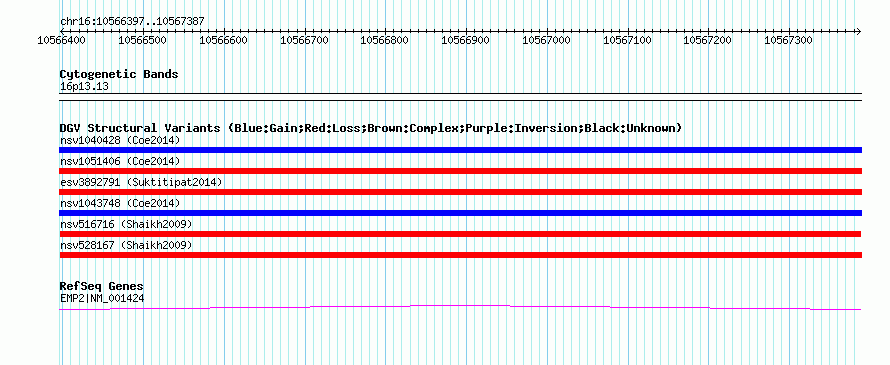Select the nsv1051406 (Coe2014) red loss bar
Viewport: 890px width, 365px height.
tap(460, 171)
